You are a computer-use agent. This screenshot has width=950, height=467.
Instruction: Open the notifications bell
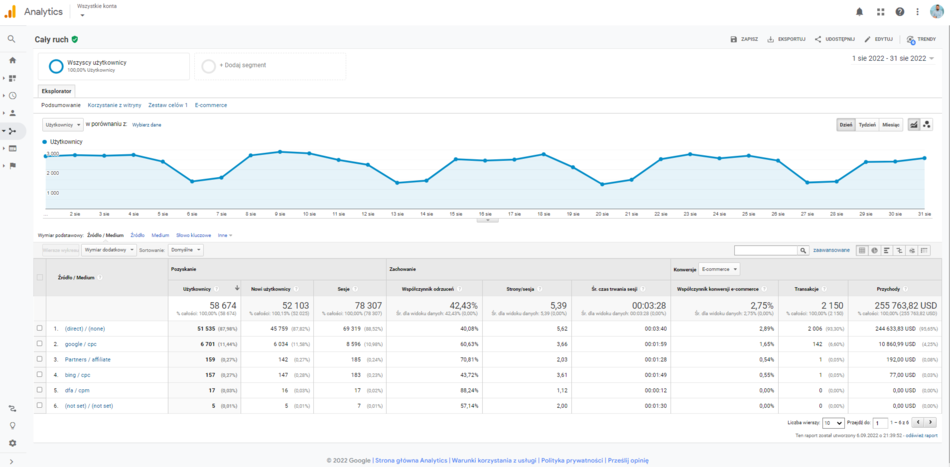click(x=859, y=12)
